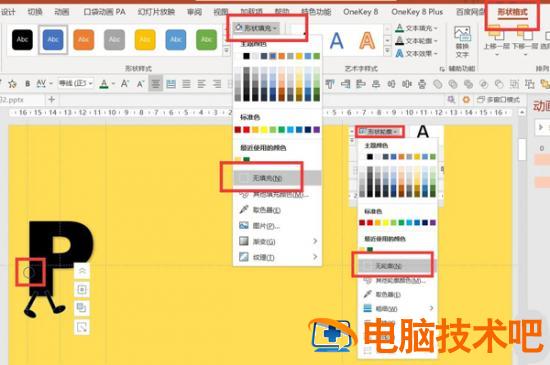Add a new document tab with plus icon
Viewport: 550px width, 365px height.
coord(52,100)
